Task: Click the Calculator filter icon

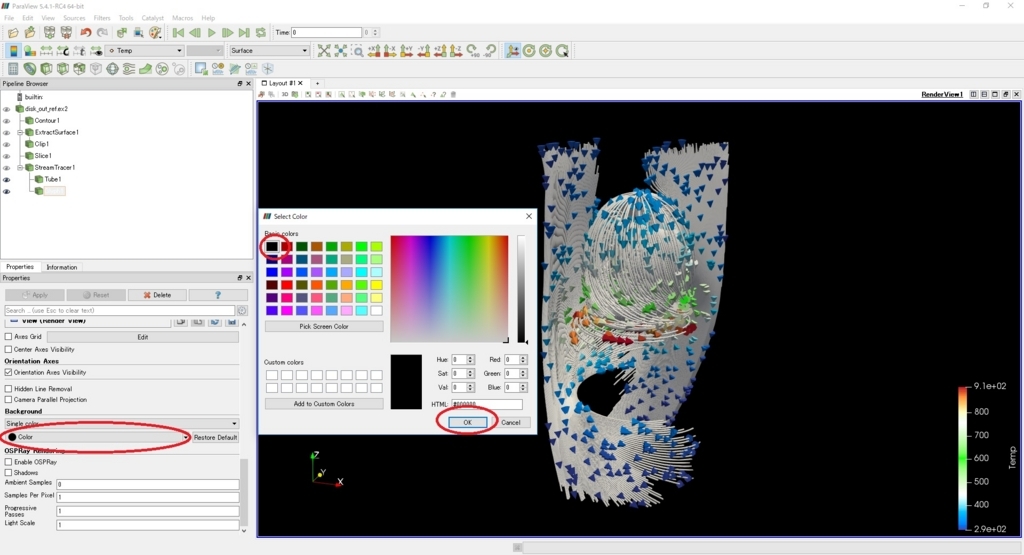Action: [13, 69]
